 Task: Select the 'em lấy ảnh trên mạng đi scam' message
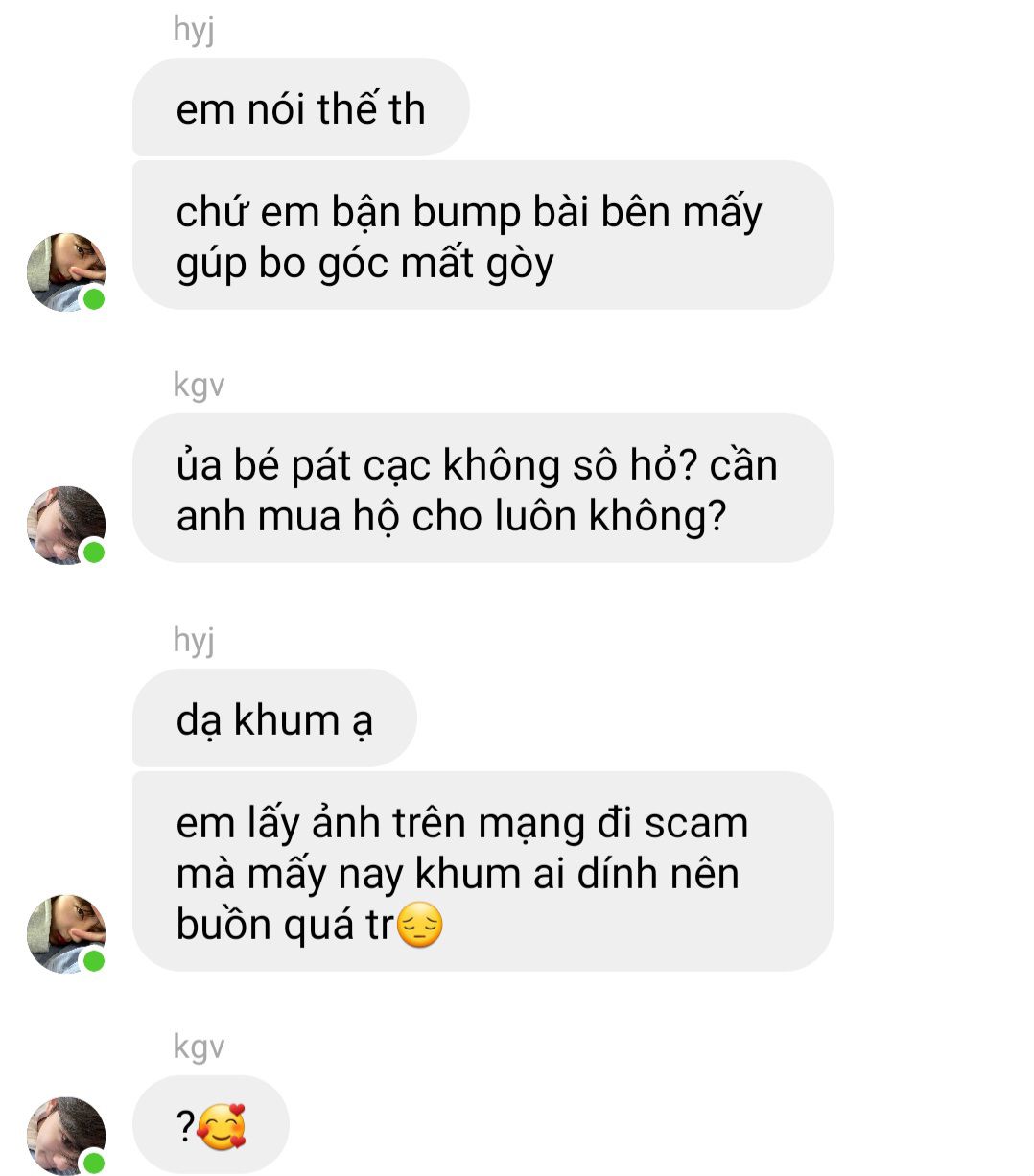pos(482,871)
